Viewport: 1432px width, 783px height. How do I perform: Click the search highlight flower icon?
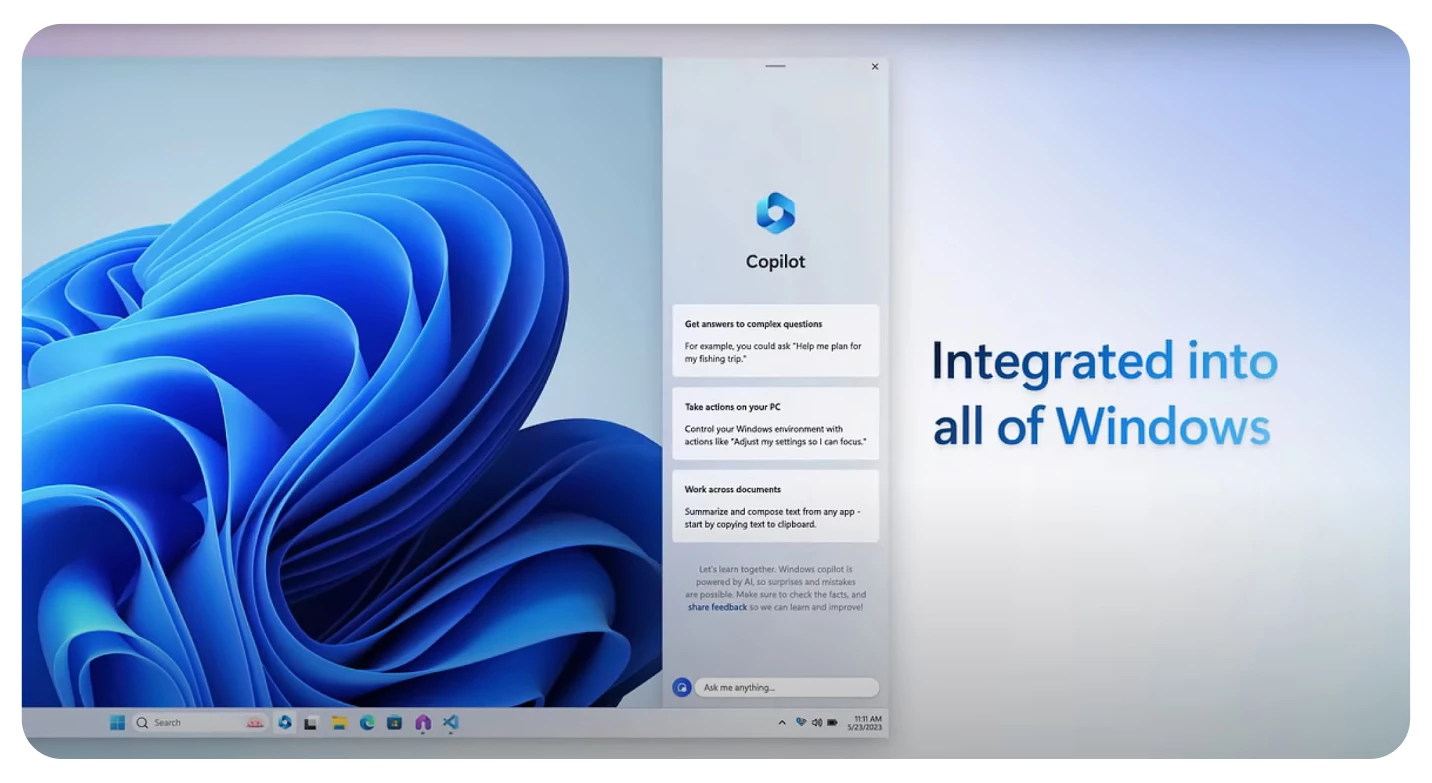point(255,722)
